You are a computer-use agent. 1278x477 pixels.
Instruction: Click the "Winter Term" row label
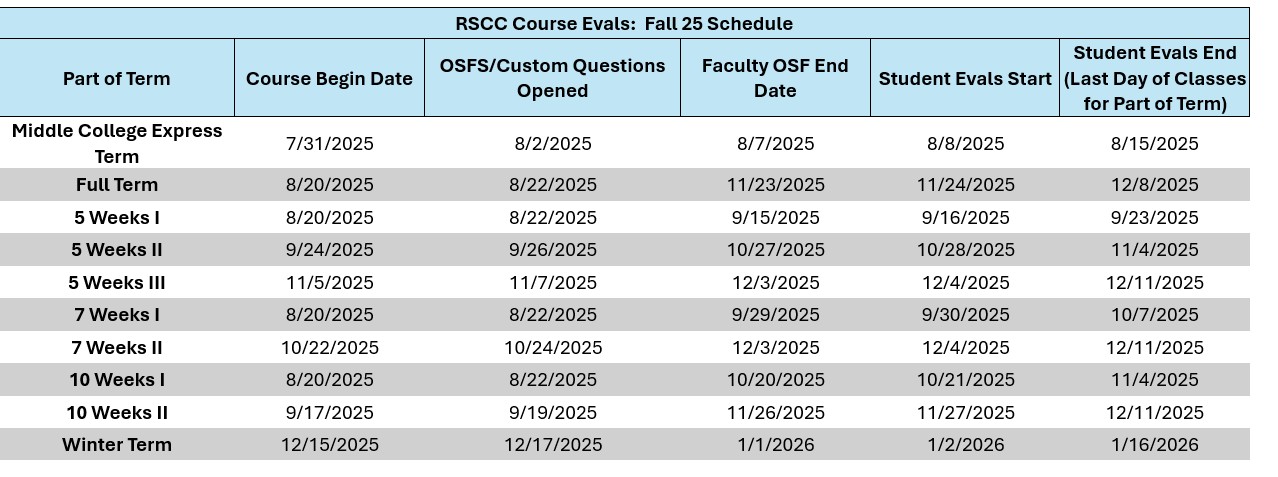(x=117, y=445)
